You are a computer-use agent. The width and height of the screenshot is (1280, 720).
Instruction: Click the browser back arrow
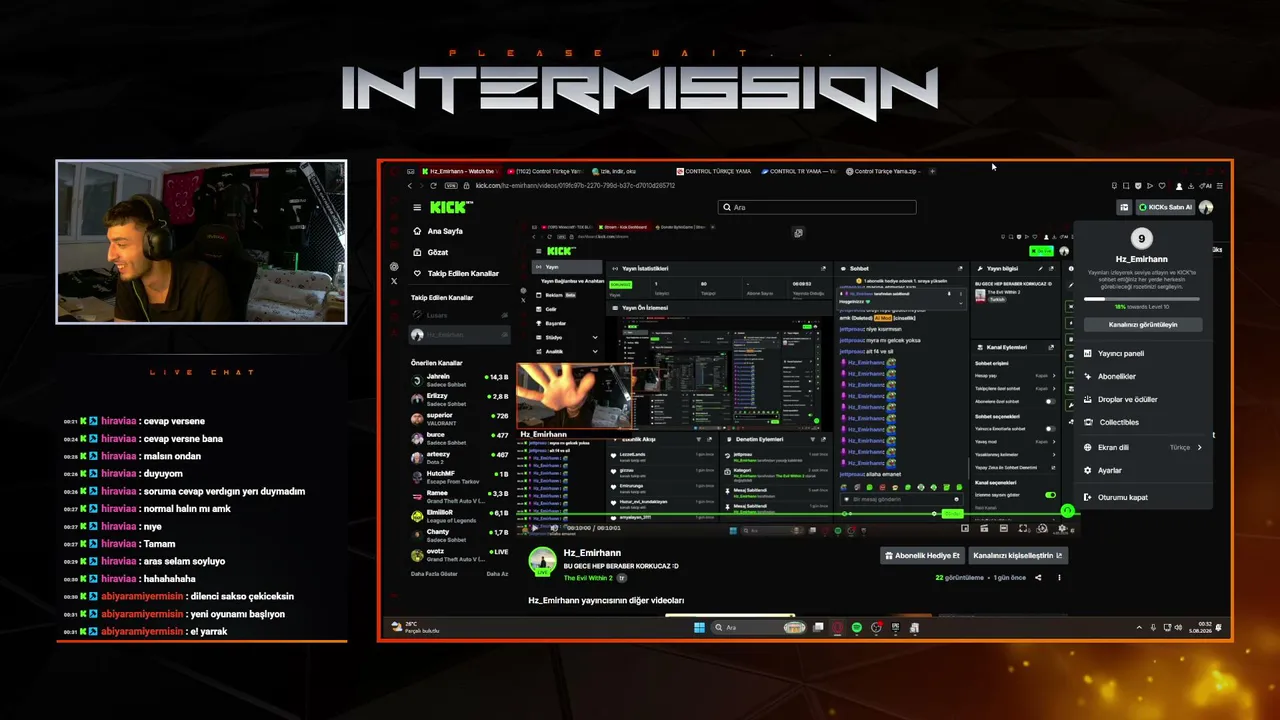409,185
